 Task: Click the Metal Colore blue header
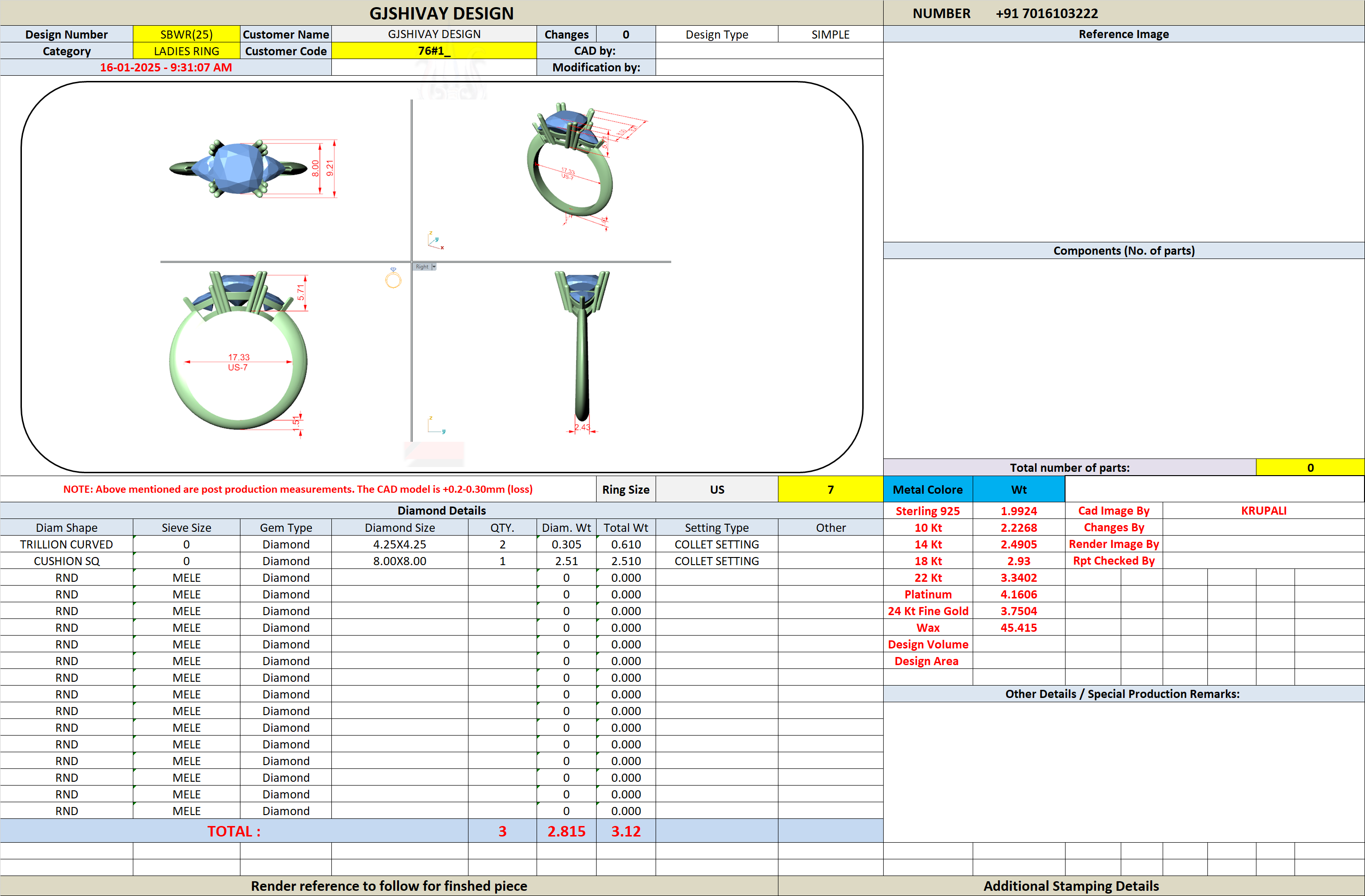point(927,489)
